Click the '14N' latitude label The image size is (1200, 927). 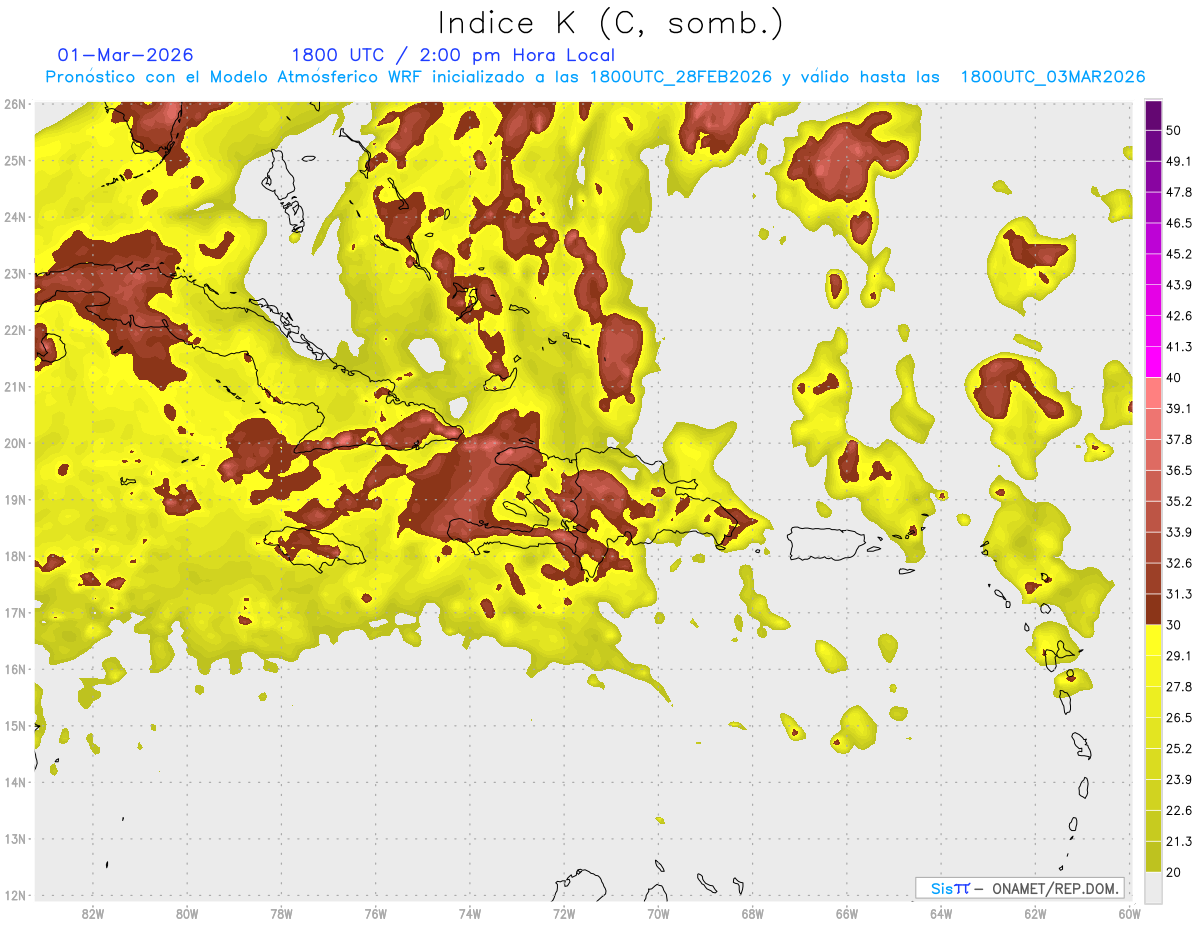pyautogui.click(x=15, y=782)
